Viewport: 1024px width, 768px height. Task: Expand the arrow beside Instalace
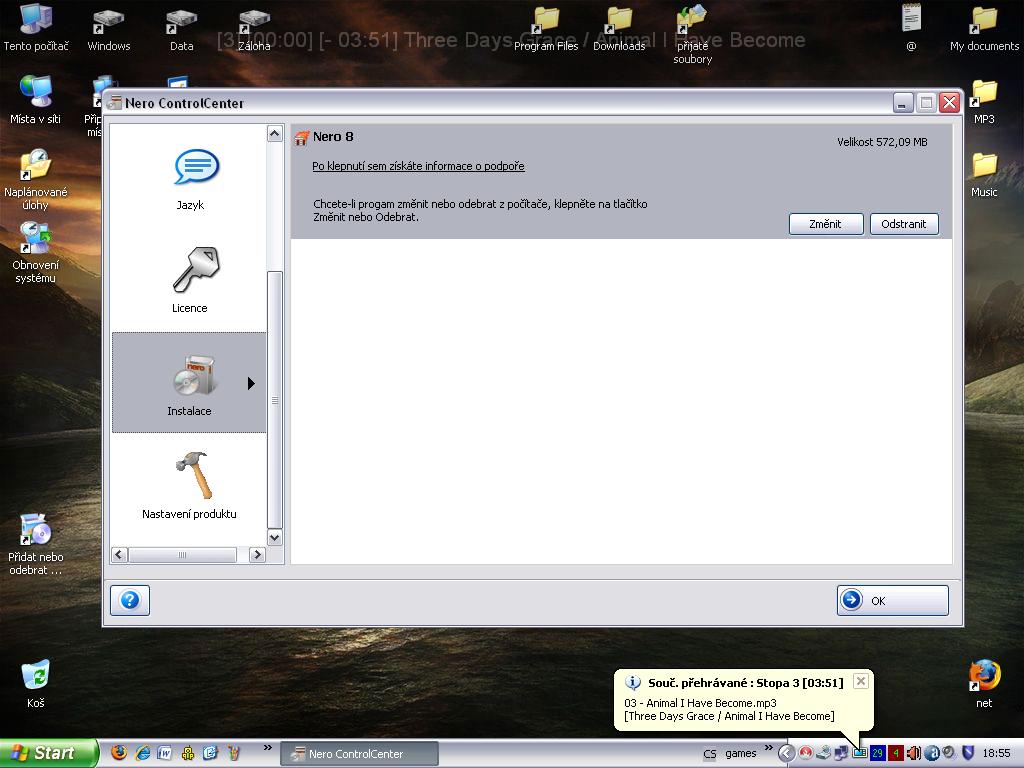251,383
